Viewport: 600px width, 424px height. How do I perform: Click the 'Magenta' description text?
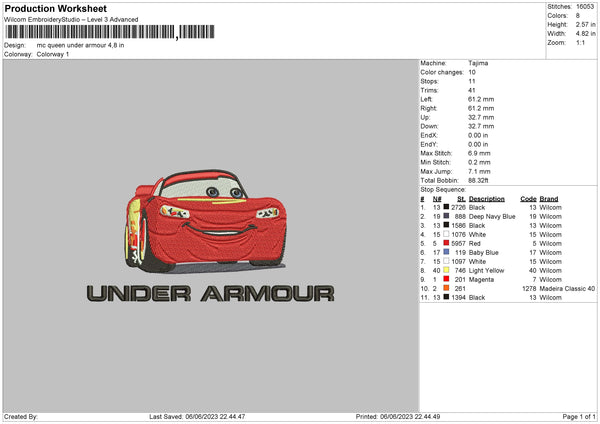click(481, 279)
